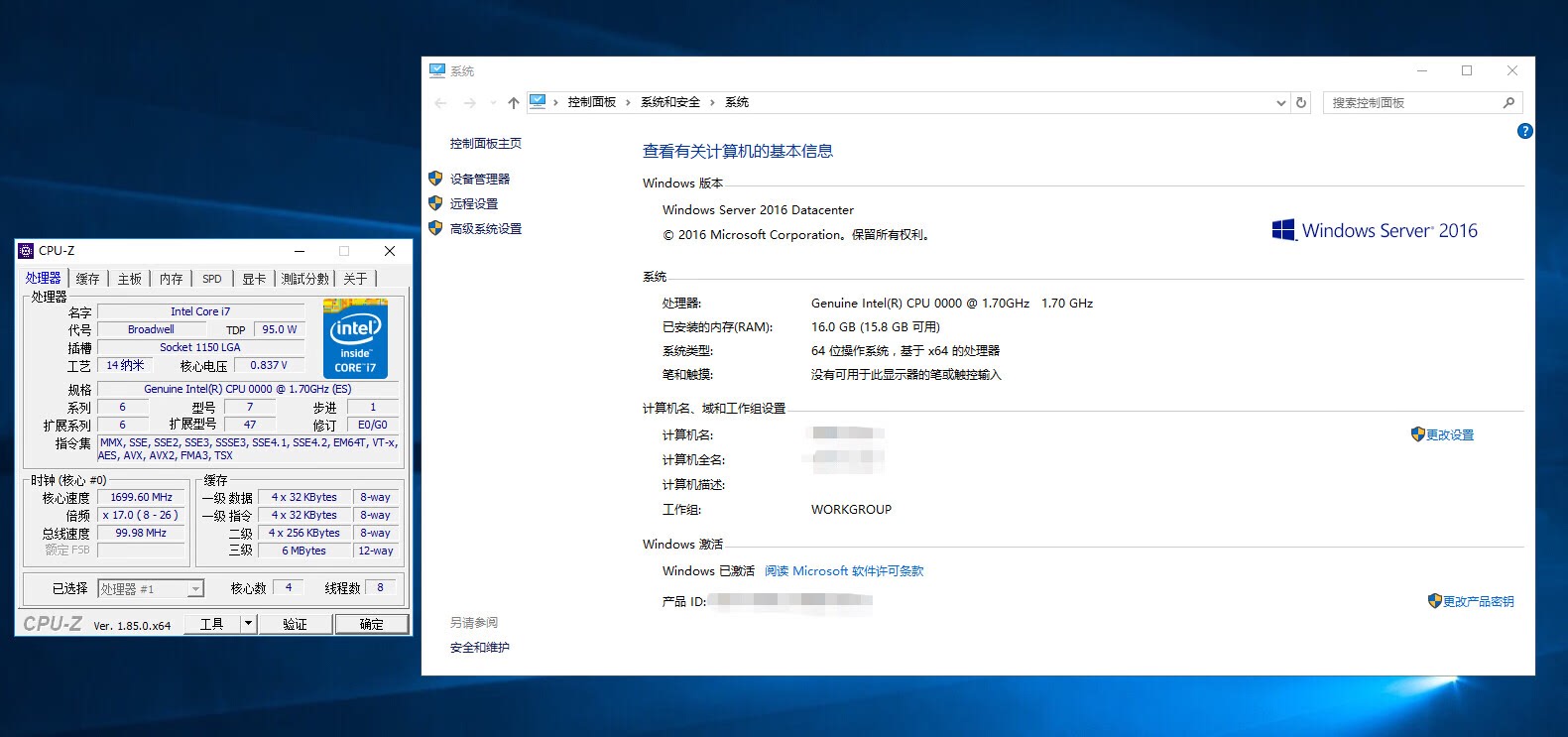The width and height of the screenshot is (1568, 737).
Task: Click the CPU name field showing Intel Core i7
Action: click(200, 311)
